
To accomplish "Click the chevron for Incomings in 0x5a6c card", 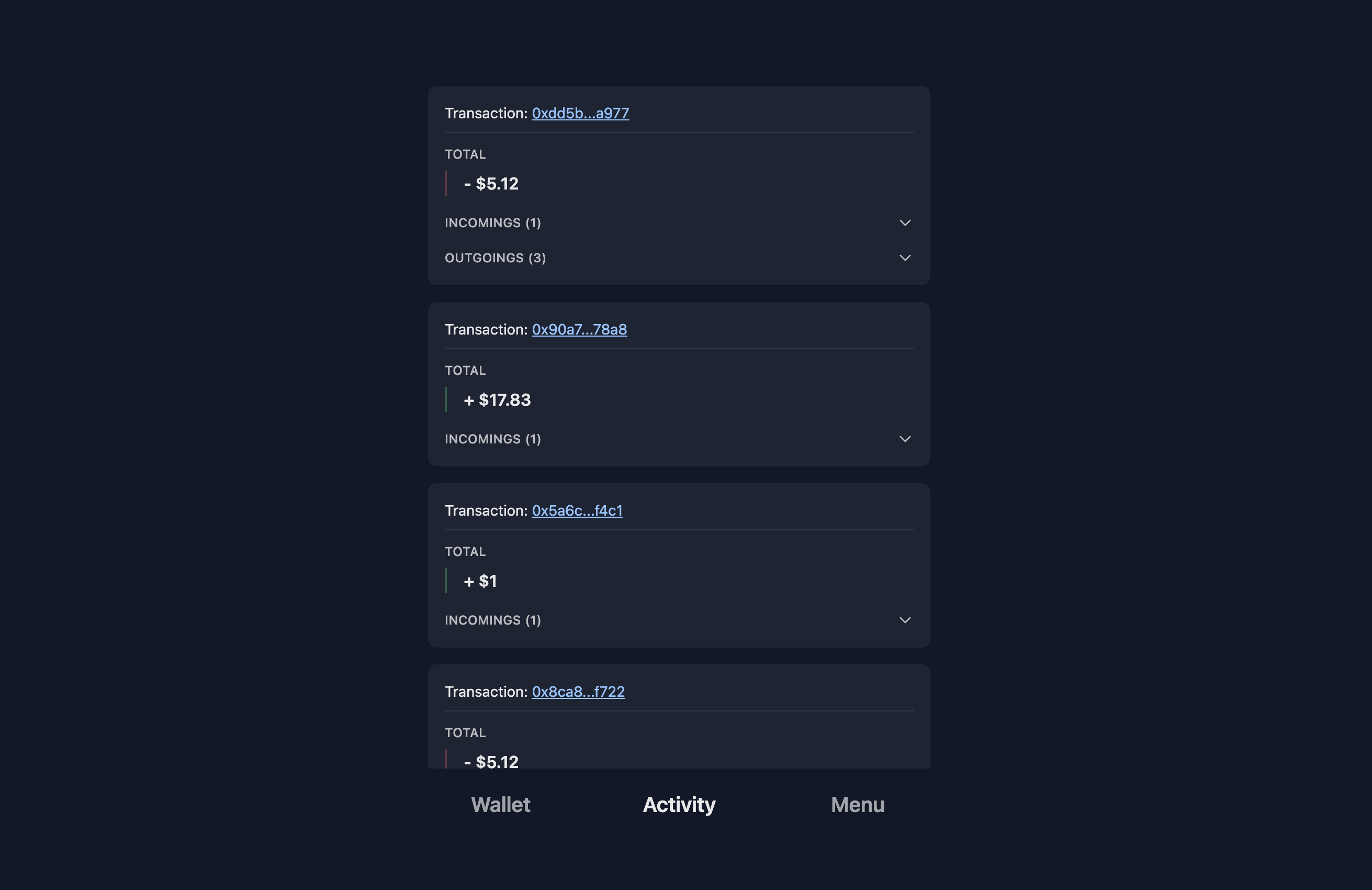I will (905, 620).
